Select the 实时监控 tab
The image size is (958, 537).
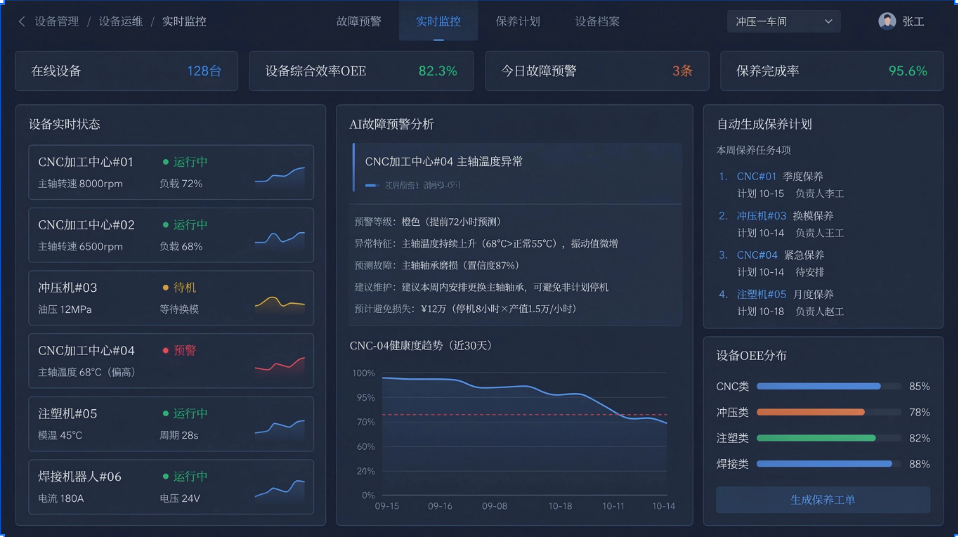(438, 21)
